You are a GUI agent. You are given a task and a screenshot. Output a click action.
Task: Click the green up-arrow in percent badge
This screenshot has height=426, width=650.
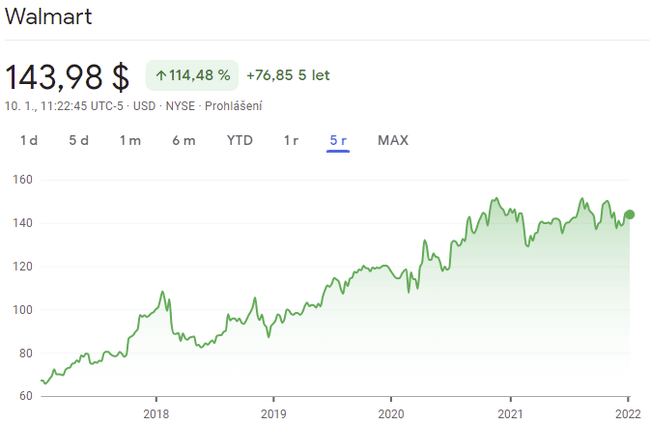(x=160, y=75)
